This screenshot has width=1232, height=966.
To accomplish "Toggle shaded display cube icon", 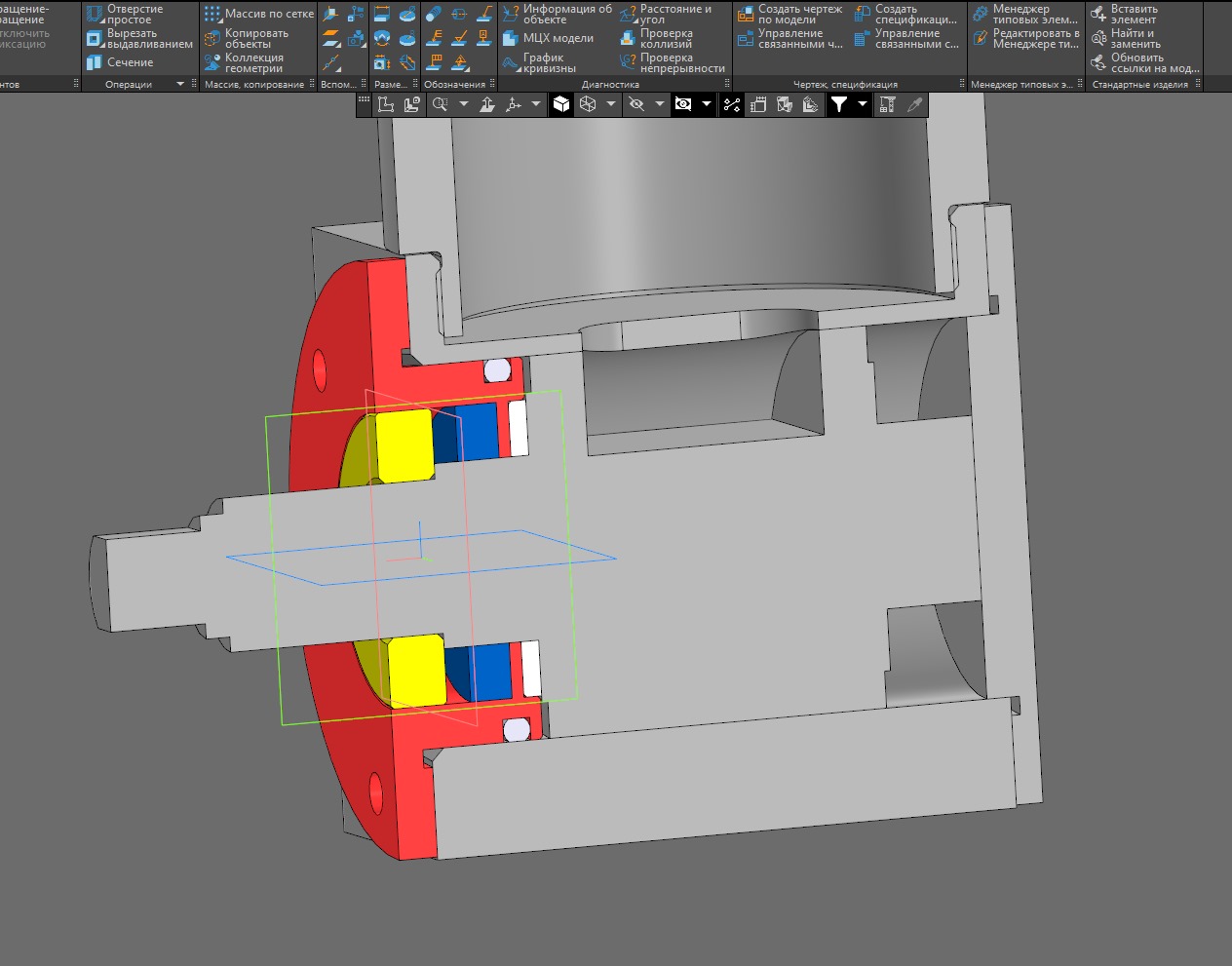I will (x=560, y=104).
